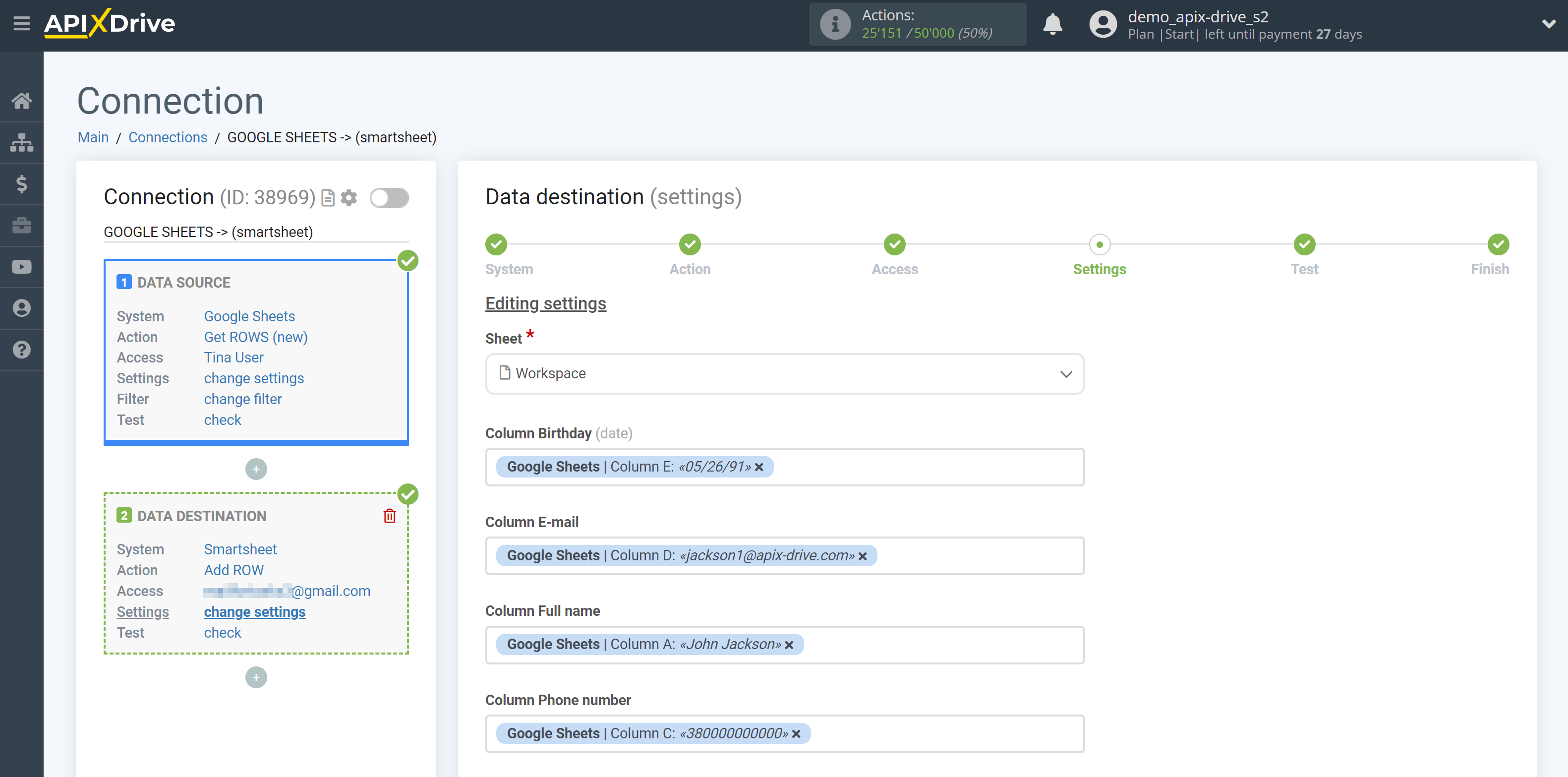Viewport: 1568px width, 777px height.
Task: Click change settings in Data Destination
Action: (254, 612)
